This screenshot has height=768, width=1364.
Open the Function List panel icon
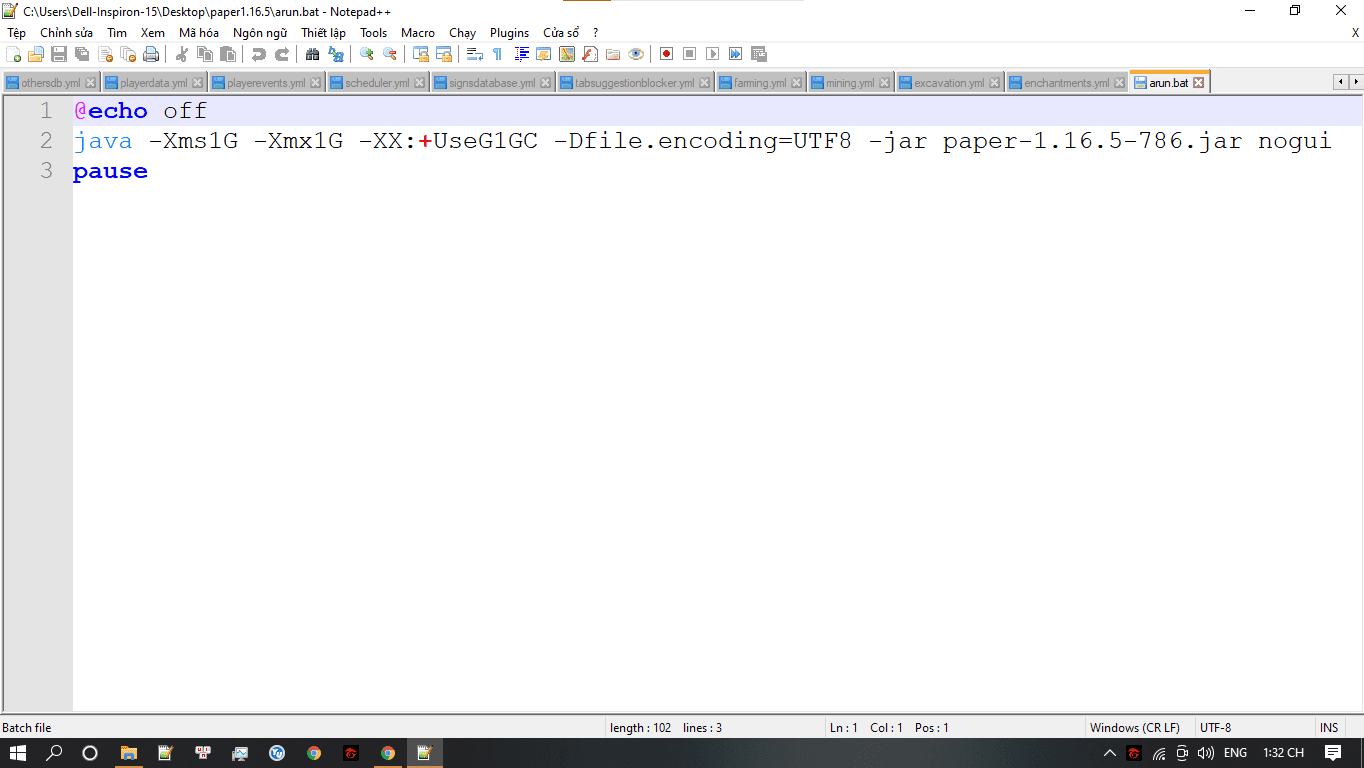[590, 54]
